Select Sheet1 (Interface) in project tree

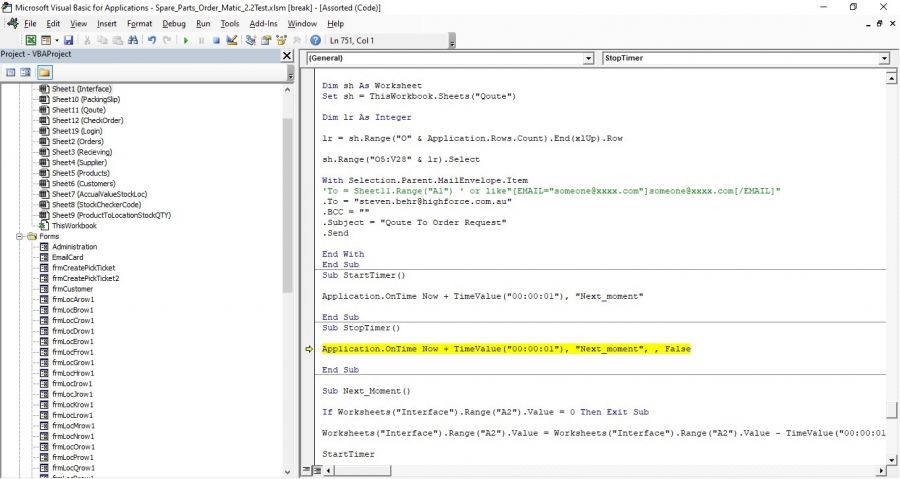pos(82,89)
